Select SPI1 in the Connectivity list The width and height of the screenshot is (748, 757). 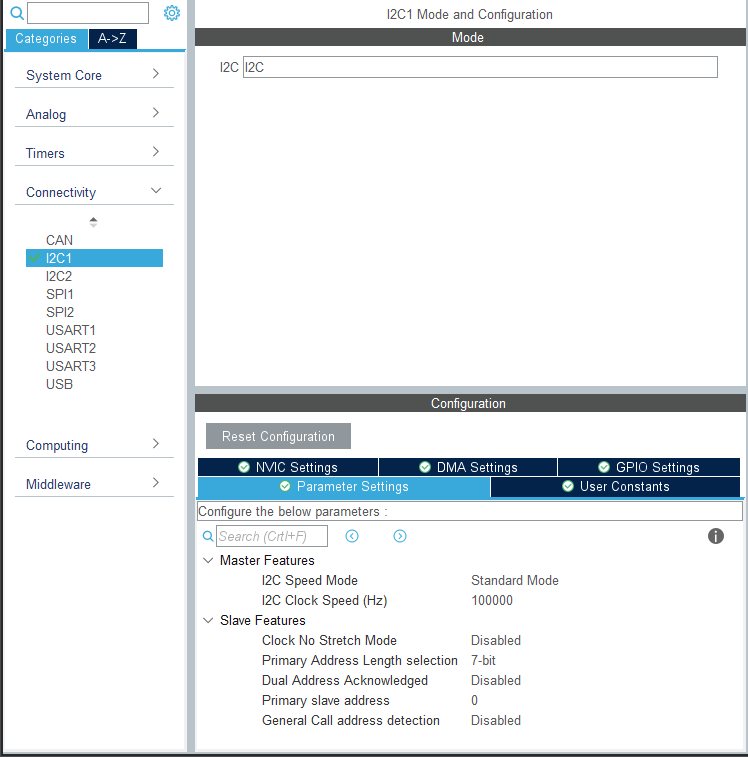(x=59, y=294)
